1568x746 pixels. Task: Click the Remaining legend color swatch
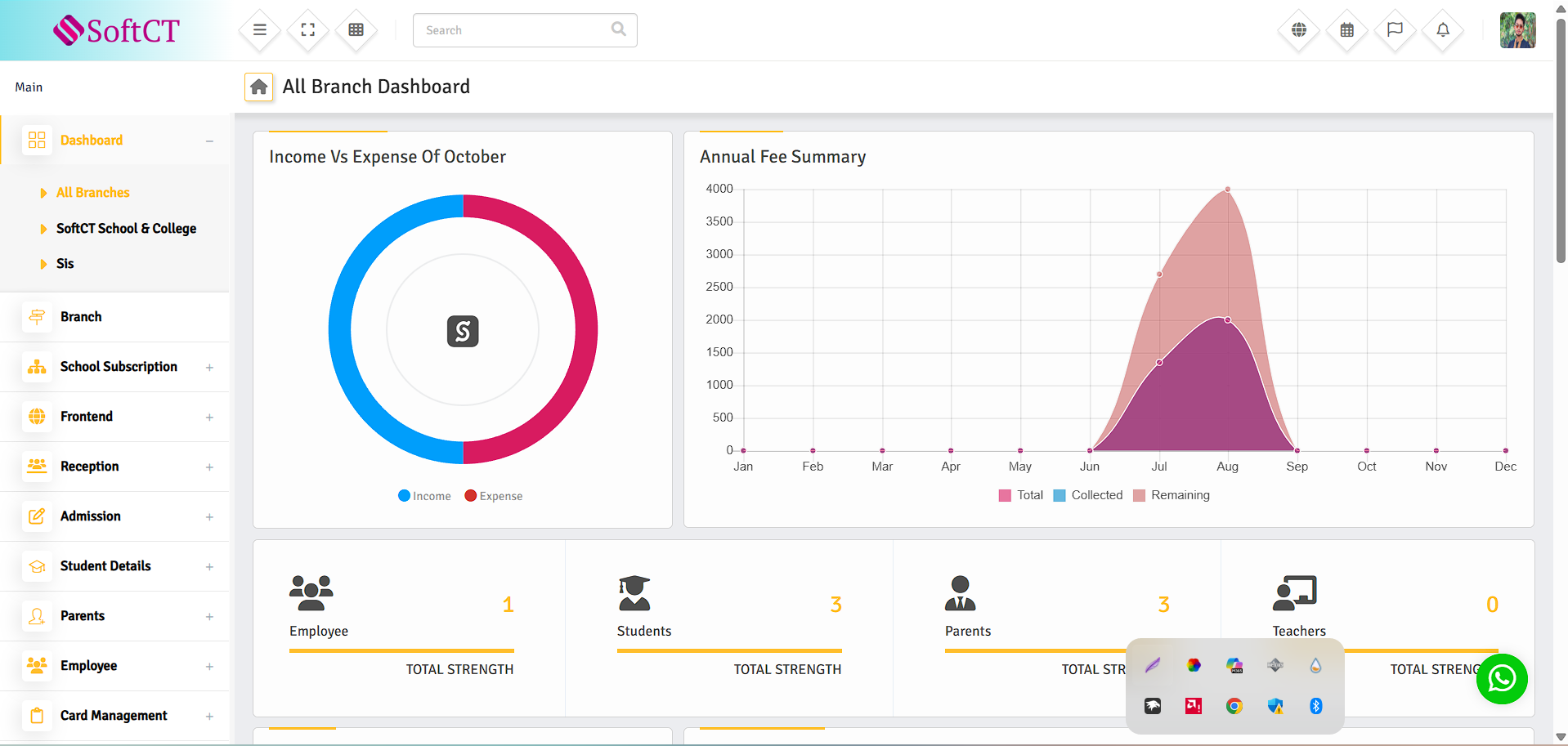[x=1139, y=495]
